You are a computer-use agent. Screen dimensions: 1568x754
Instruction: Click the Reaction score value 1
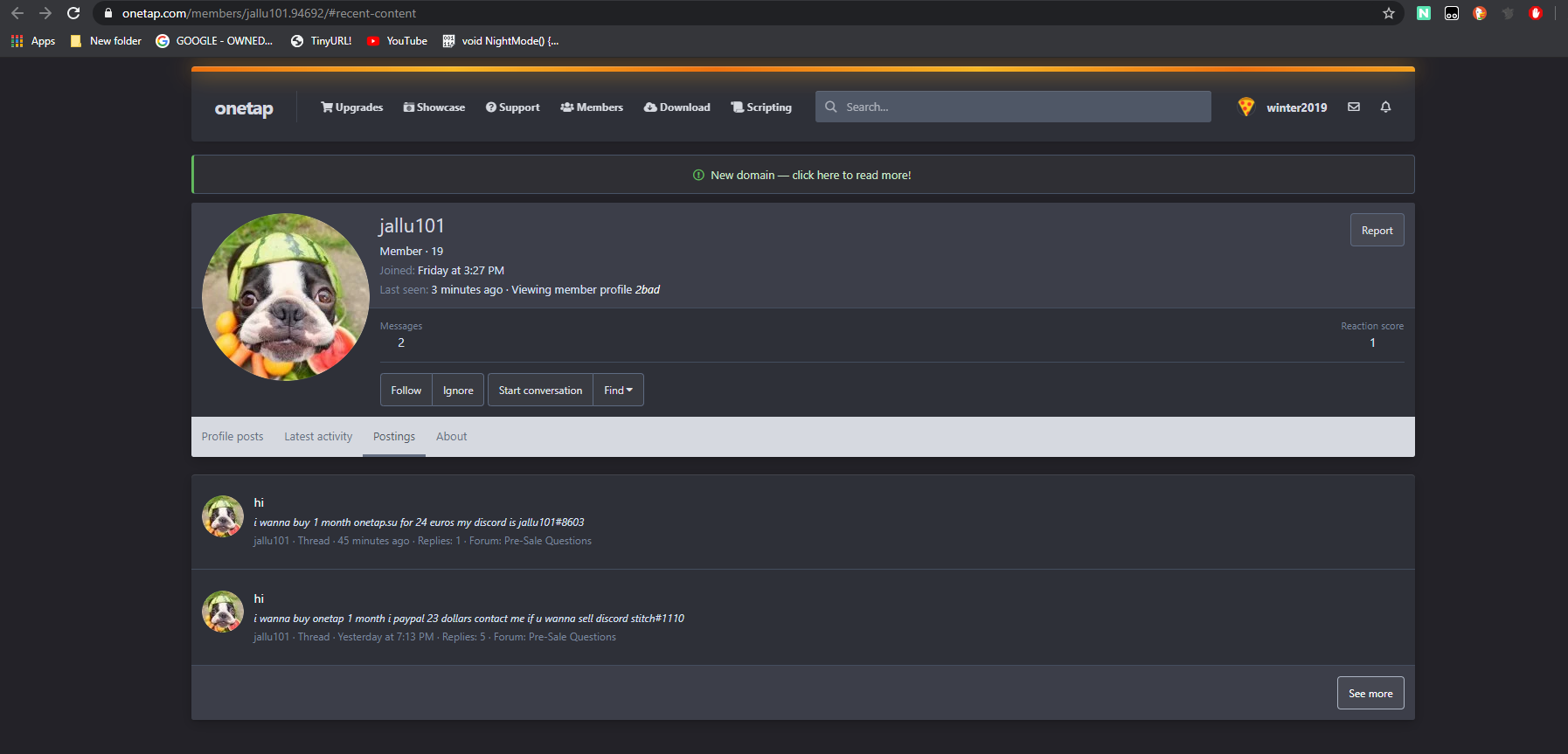point(1372,342)
